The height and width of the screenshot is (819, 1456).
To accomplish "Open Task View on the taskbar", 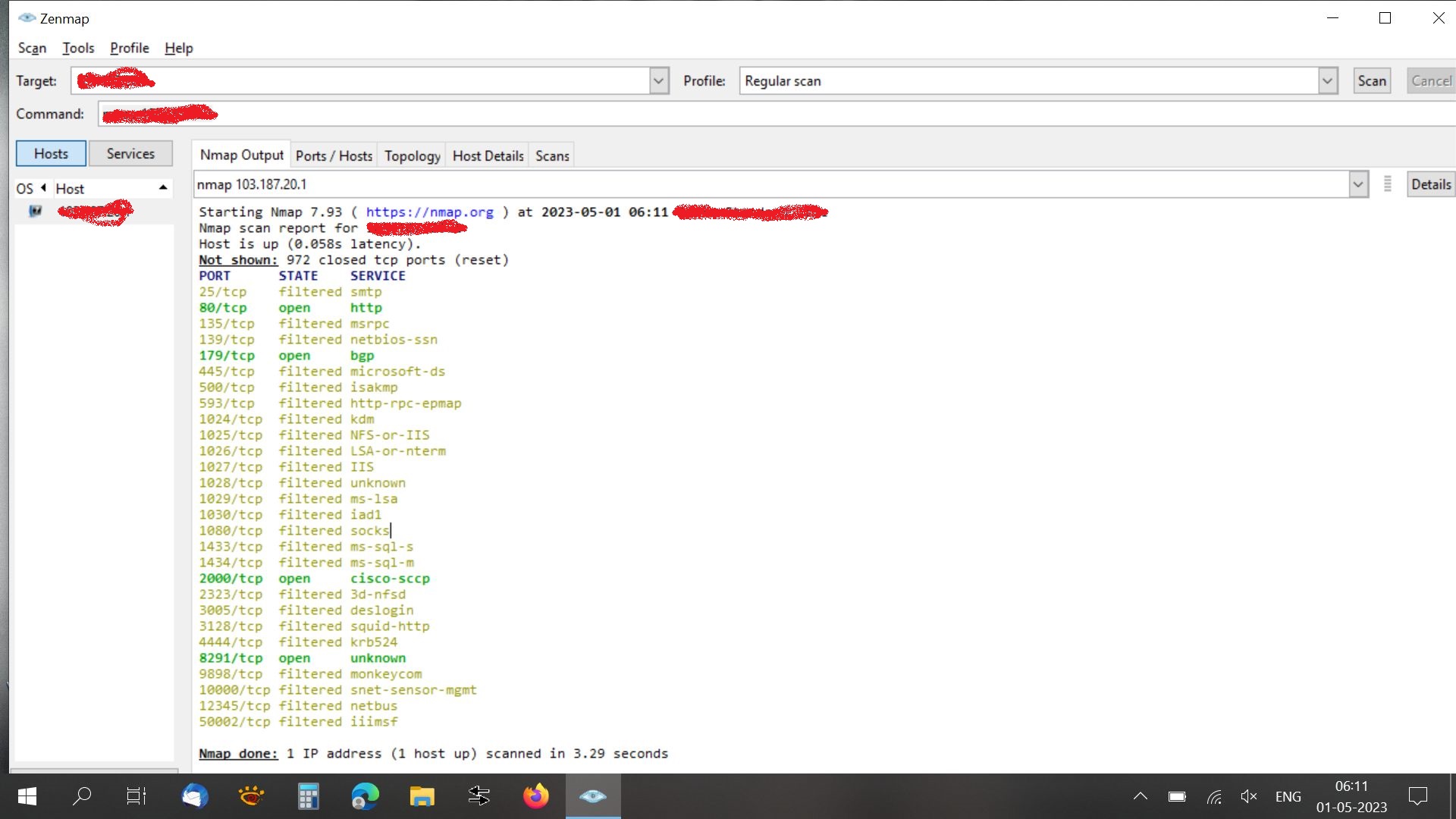I will point(136,796).
